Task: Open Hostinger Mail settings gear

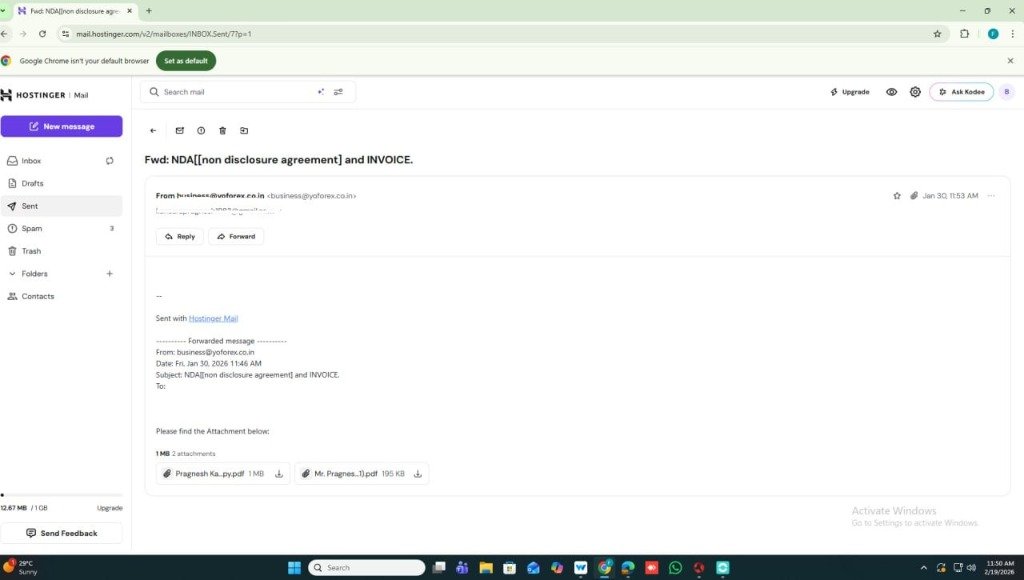Action: point(915,91)
